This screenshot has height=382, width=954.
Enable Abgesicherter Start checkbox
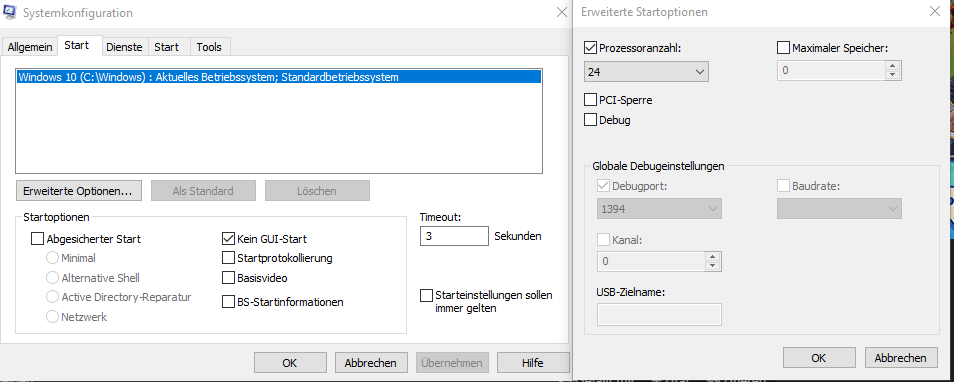[x=37, y=239]
